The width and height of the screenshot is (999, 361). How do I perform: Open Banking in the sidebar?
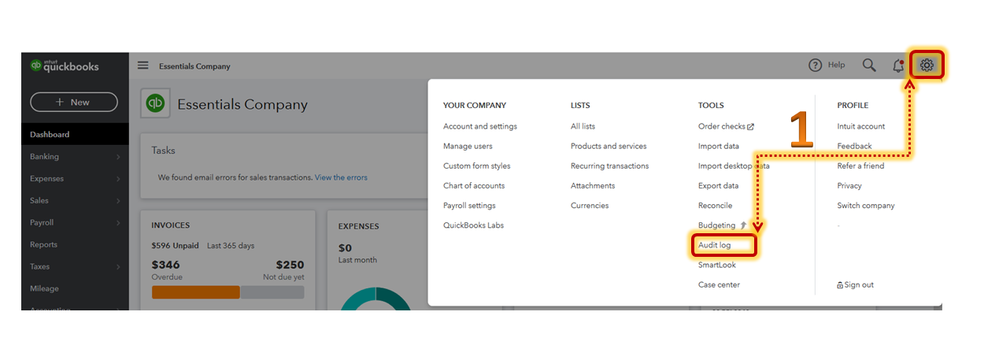[44, 157]
